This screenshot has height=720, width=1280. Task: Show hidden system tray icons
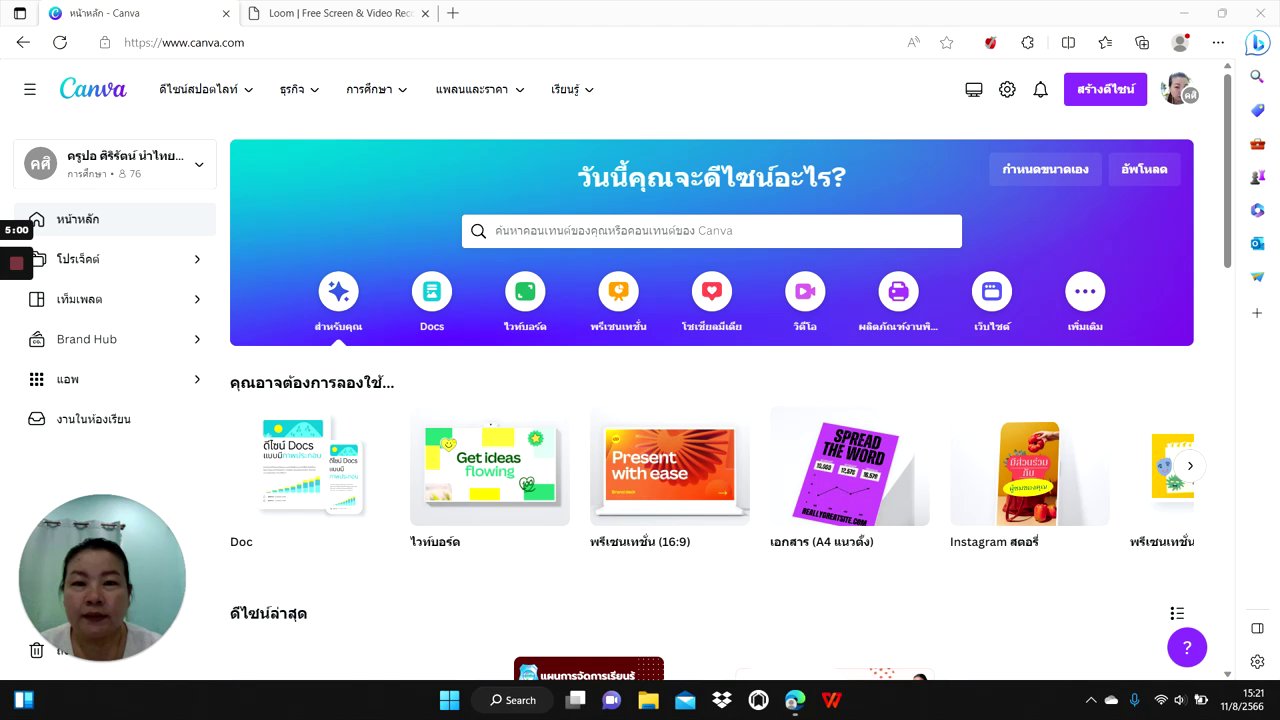pyautogui.click(x=1090, y=700)
